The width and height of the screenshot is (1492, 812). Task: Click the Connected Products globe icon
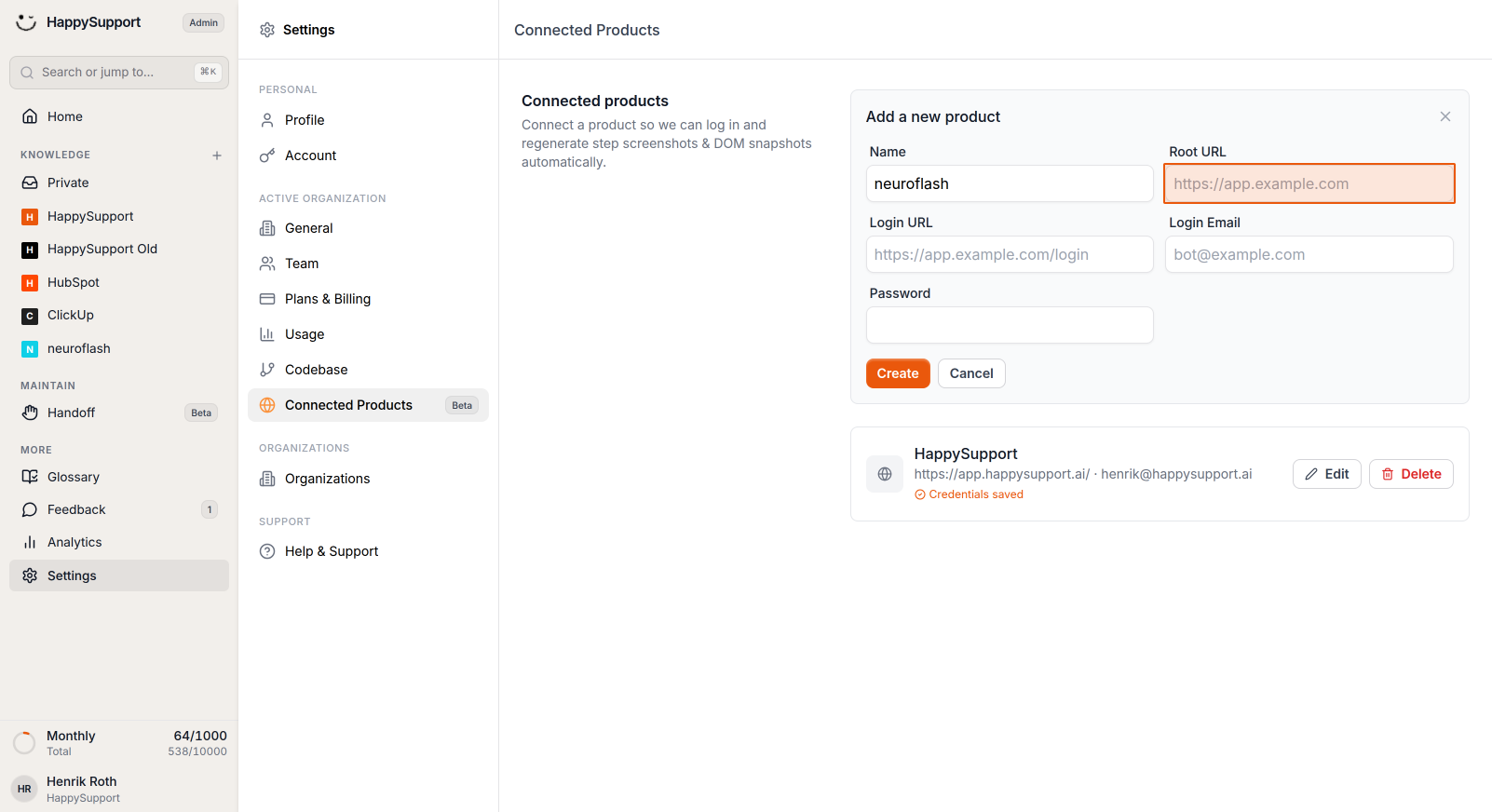pyautogui.click(x=267, y=405)
